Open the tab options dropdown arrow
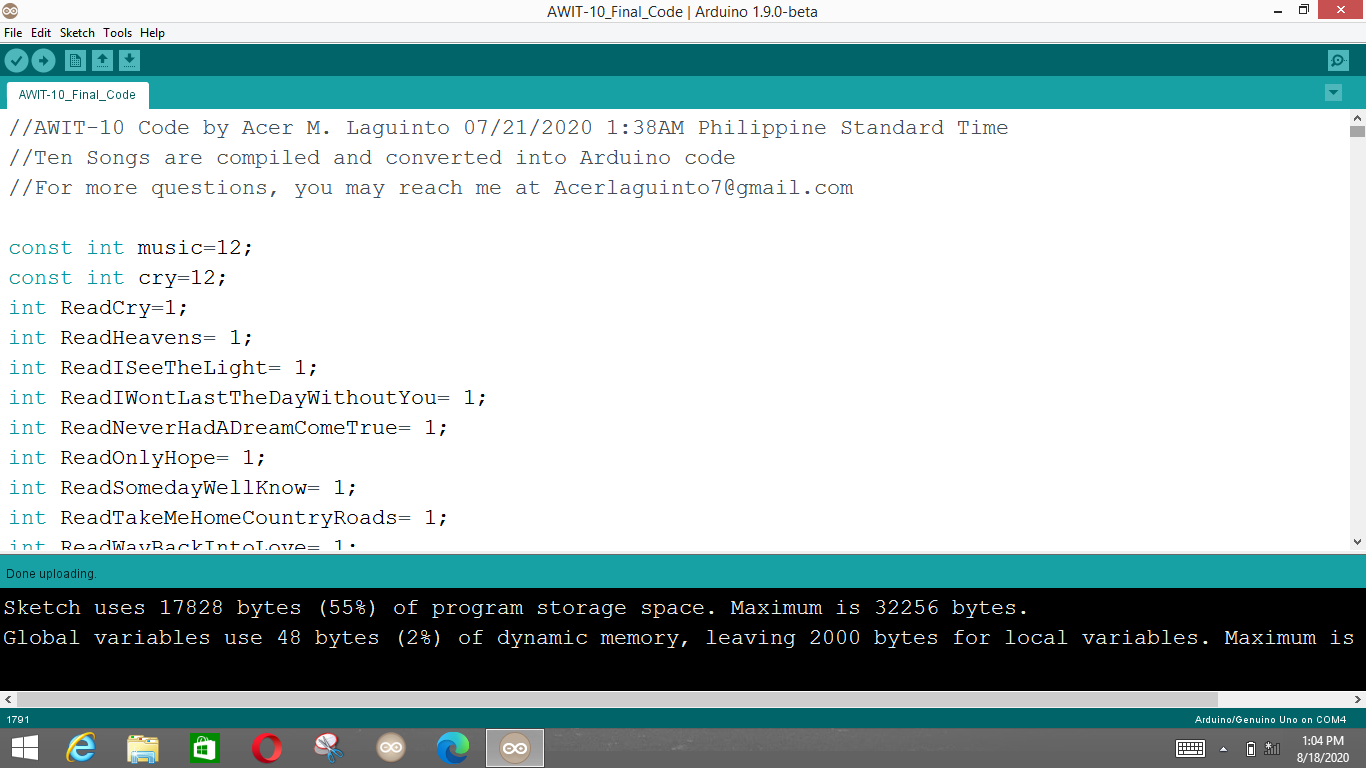The image size is (1366, 768). 1333,93
